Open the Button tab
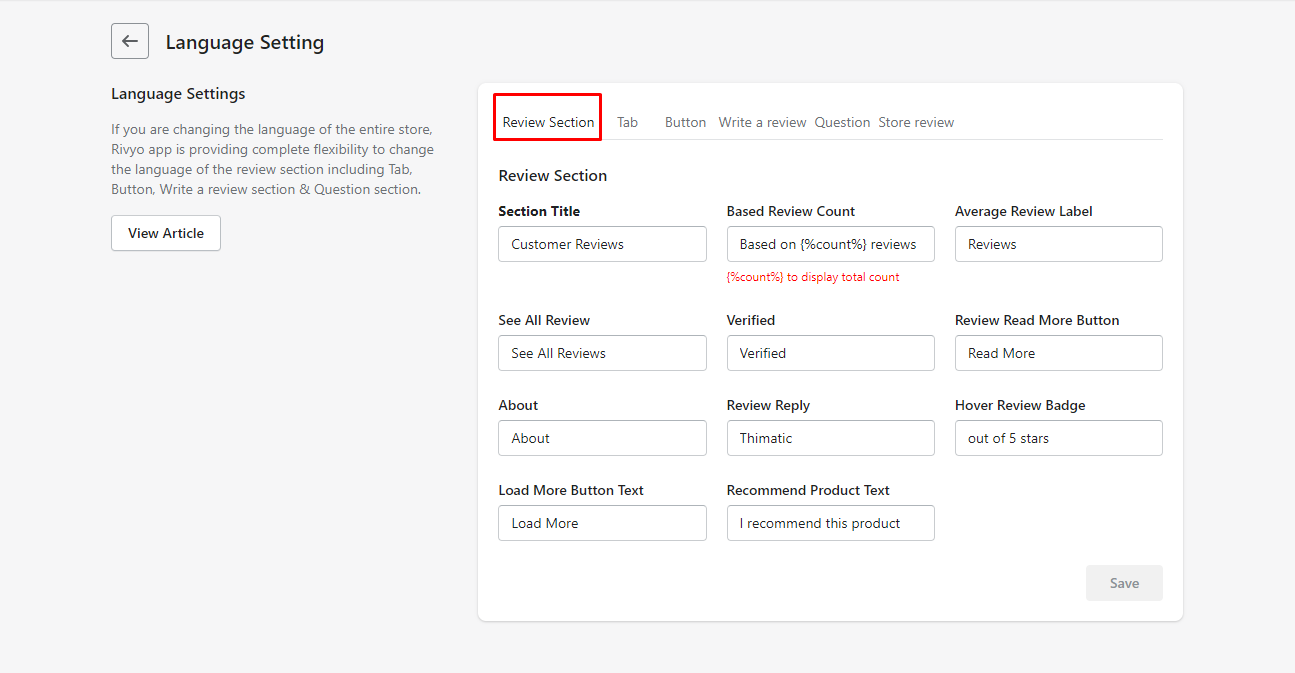The width and height of the screenshot is (1295, 673). 685,121
